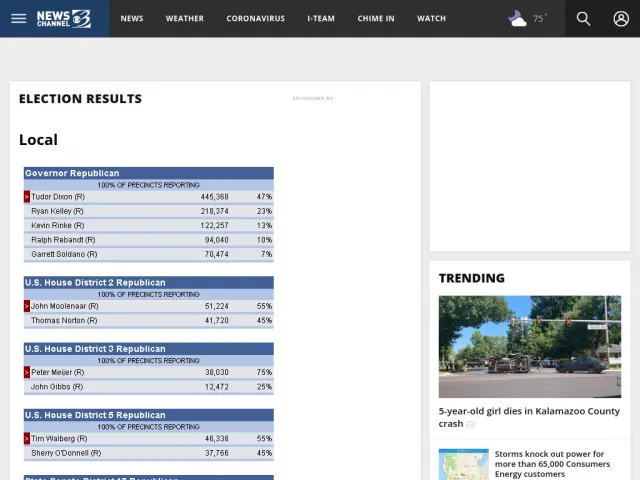Open the WATCH menu
Viewport: 640px width, 480px height.
tap(431, 18)
